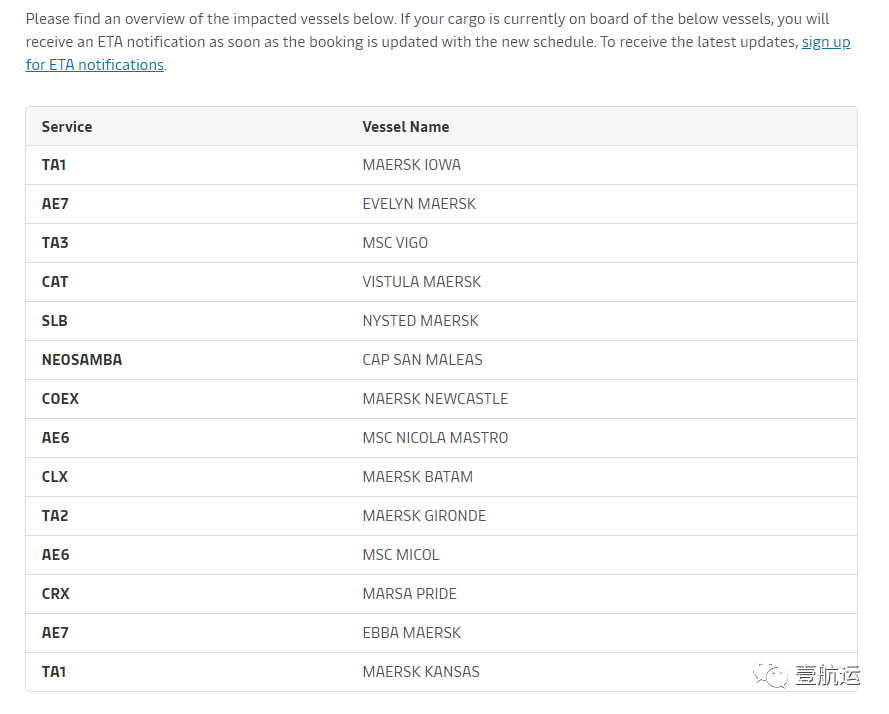Click the TA2 service cell
The height and width of the screenshot is (714, 889).
click(x=55, y=516)
